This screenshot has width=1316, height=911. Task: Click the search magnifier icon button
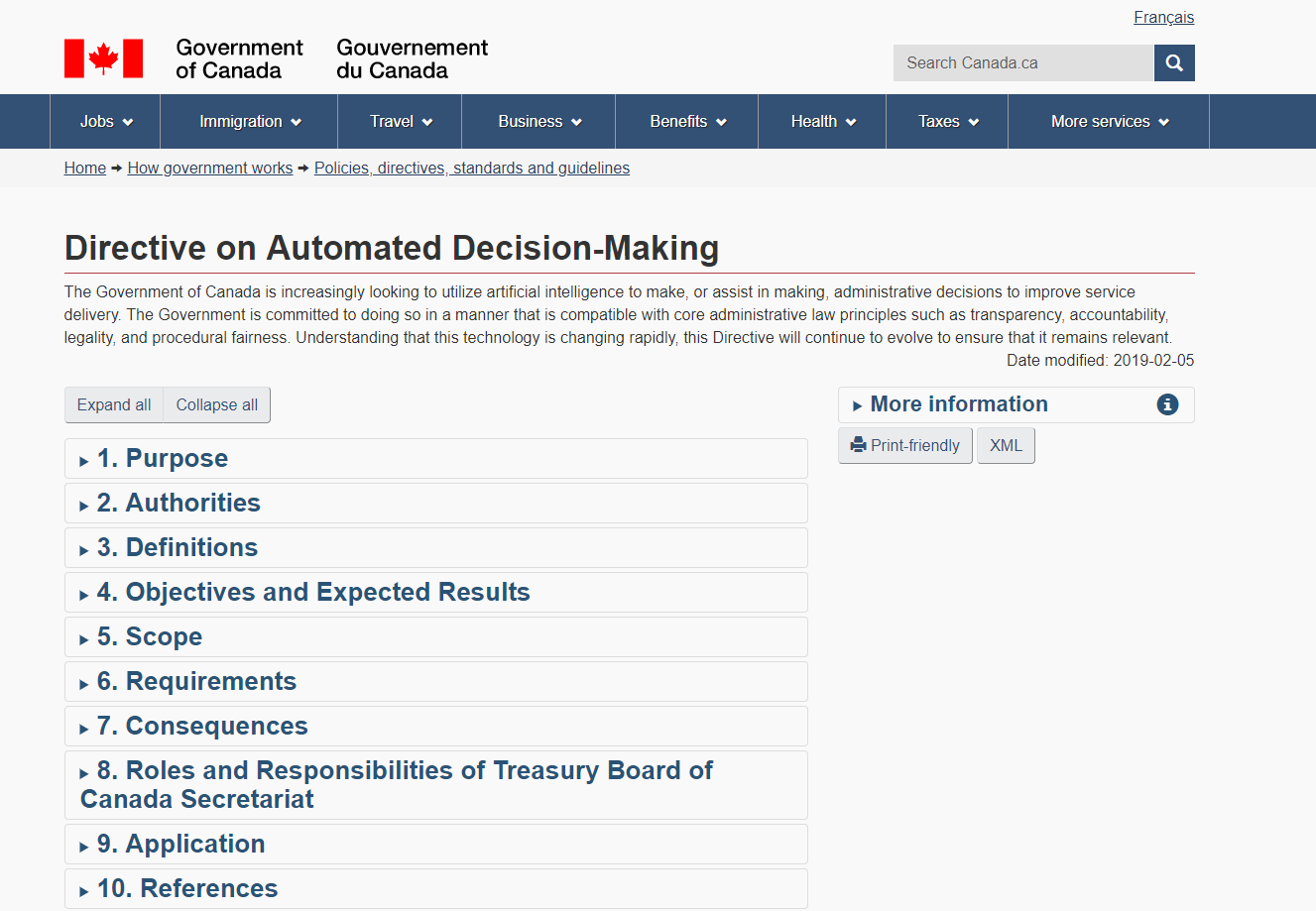point(1174,62)
